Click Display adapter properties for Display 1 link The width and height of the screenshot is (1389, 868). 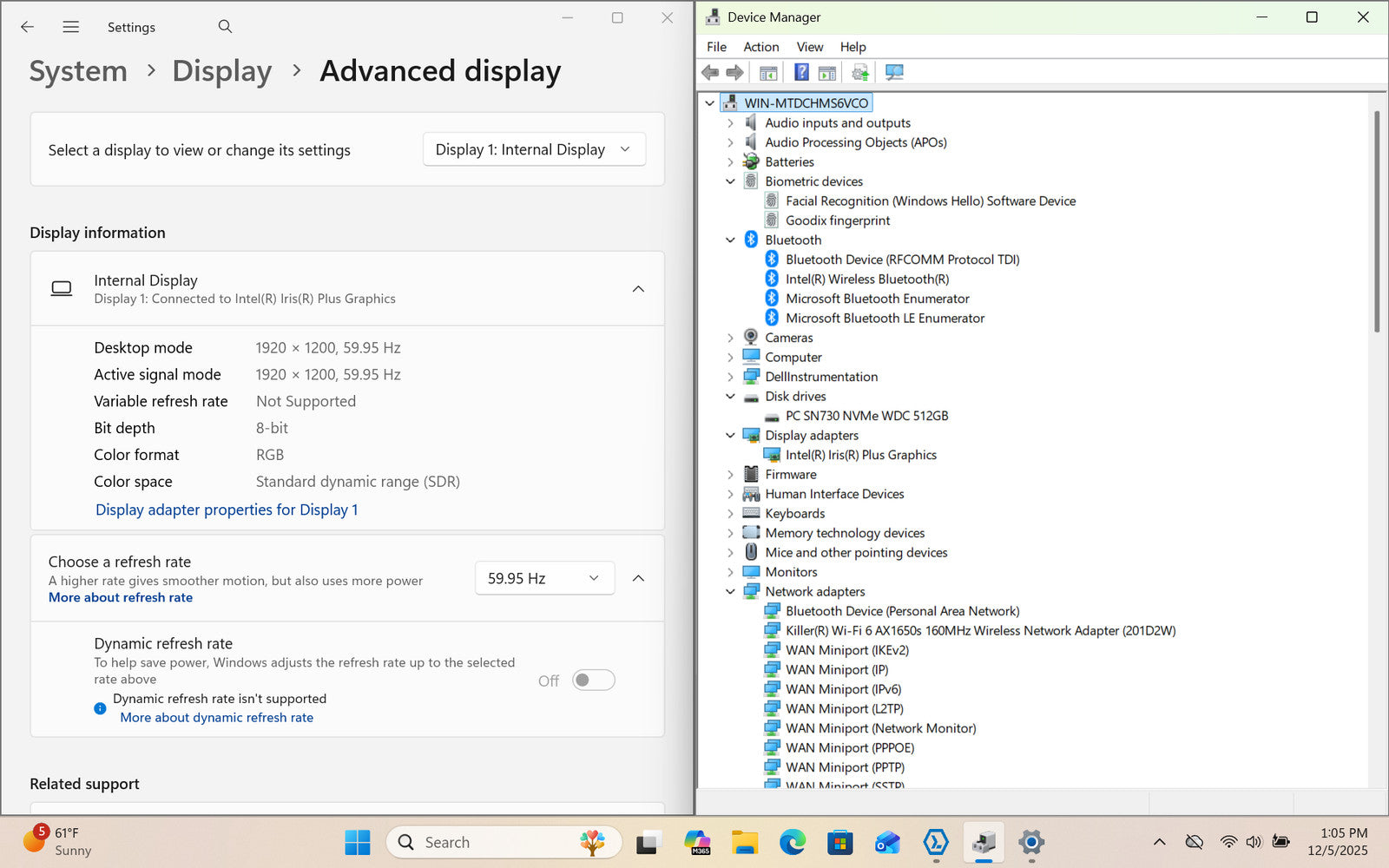[227, 510]
